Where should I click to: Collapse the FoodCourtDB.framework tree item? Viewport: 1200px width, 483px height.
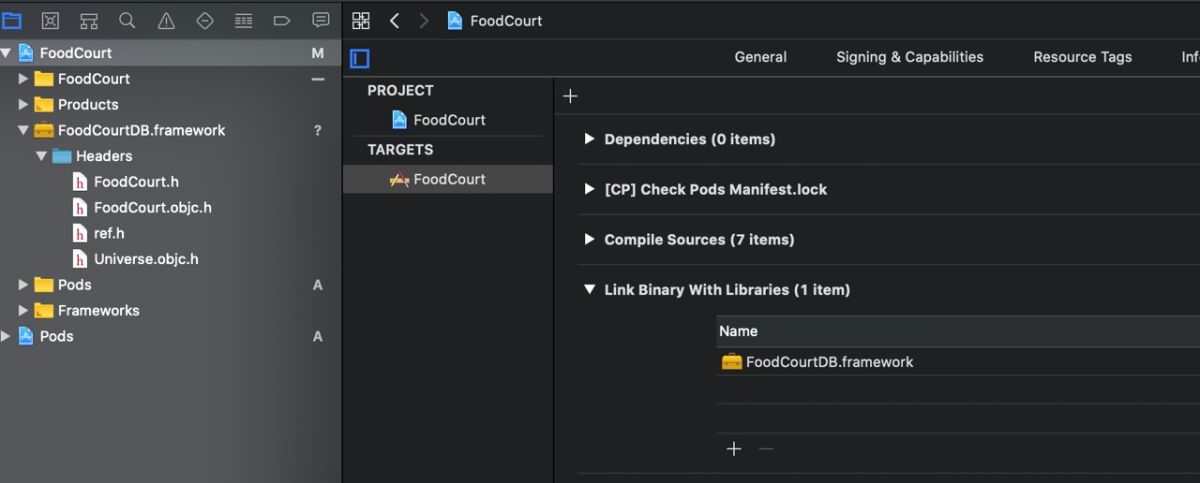tap(23, 130)
